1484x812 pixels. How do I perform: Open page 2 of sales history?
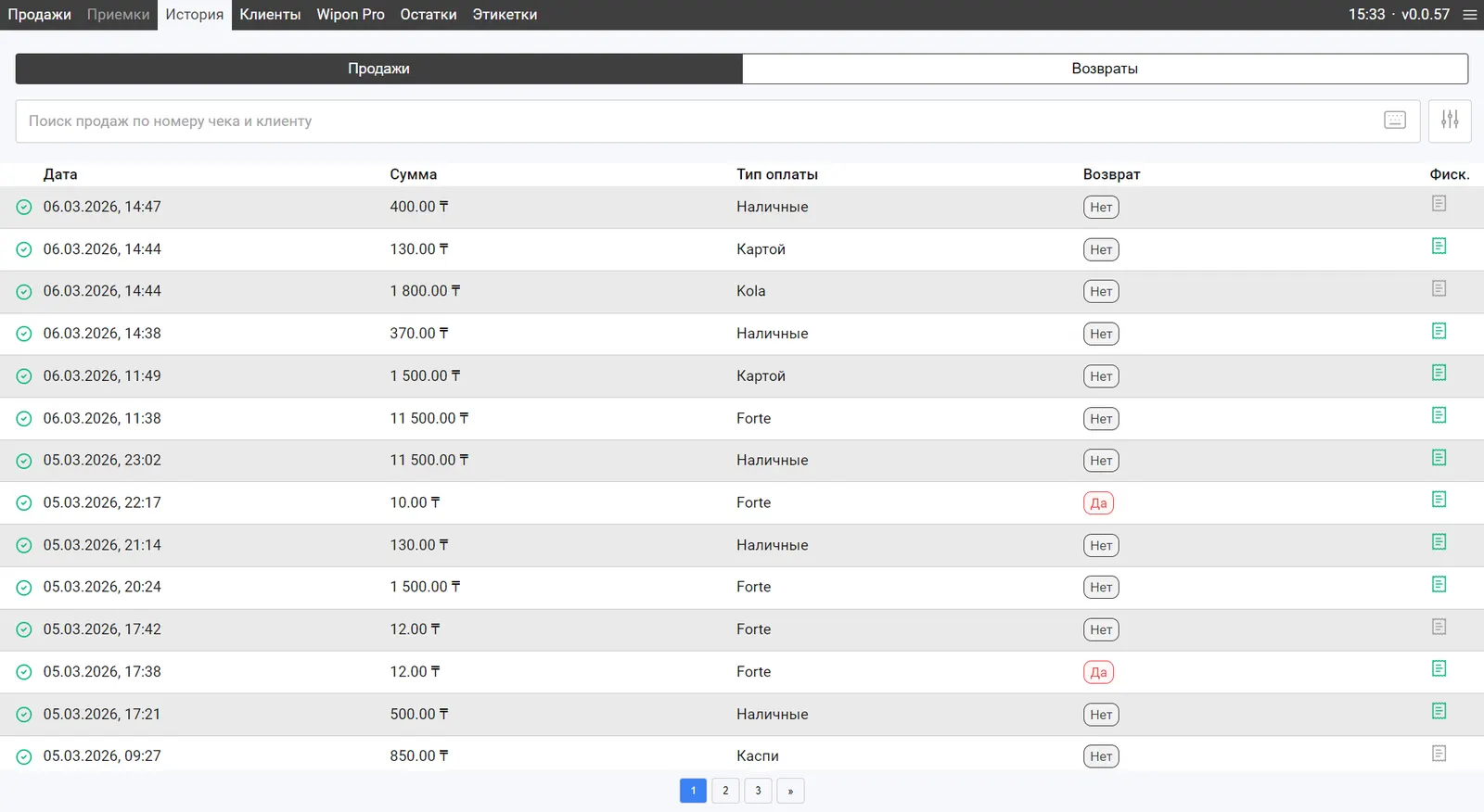[x=725, y=791]
